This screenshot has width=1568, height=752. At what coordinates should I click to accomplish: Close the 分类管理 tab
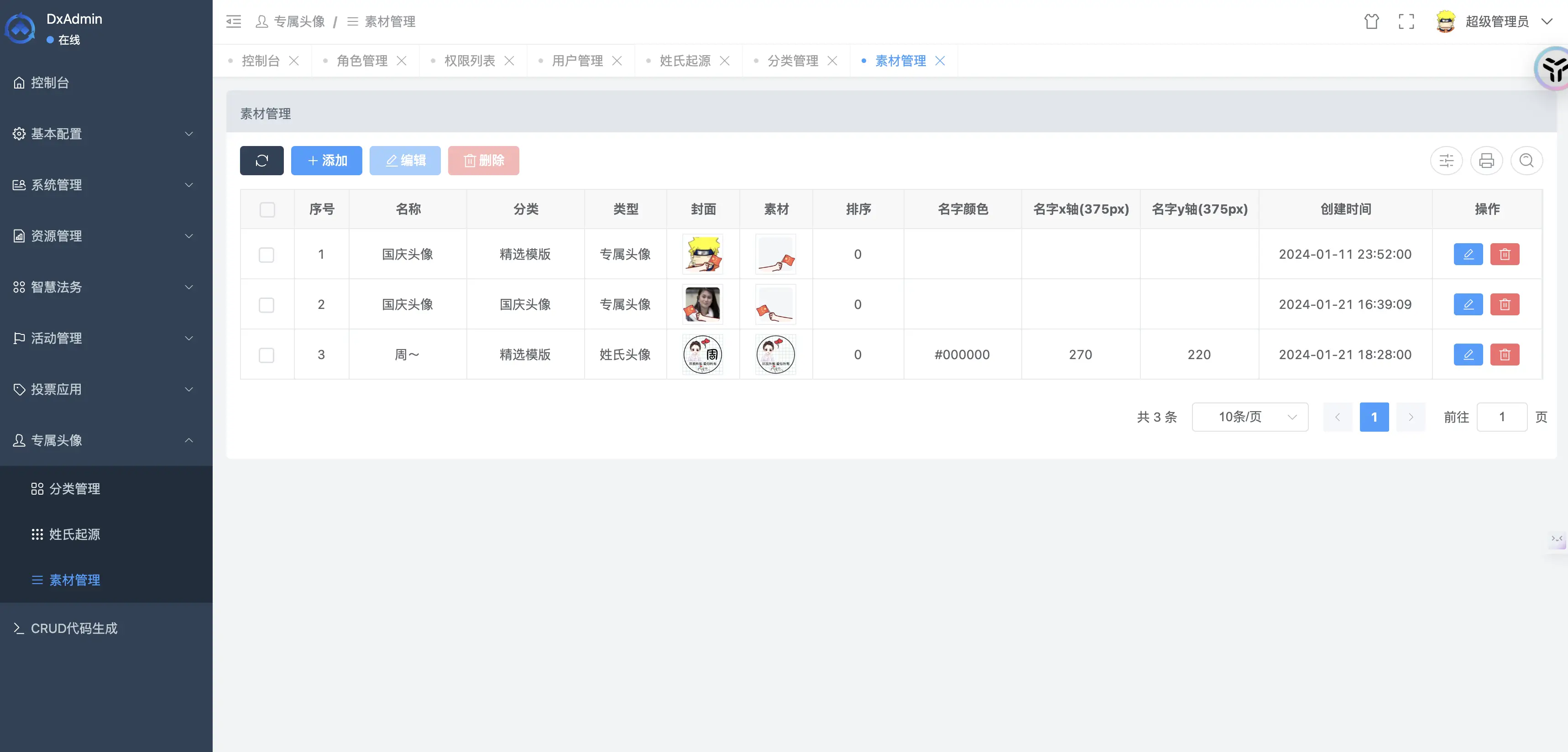coord(833,61)
